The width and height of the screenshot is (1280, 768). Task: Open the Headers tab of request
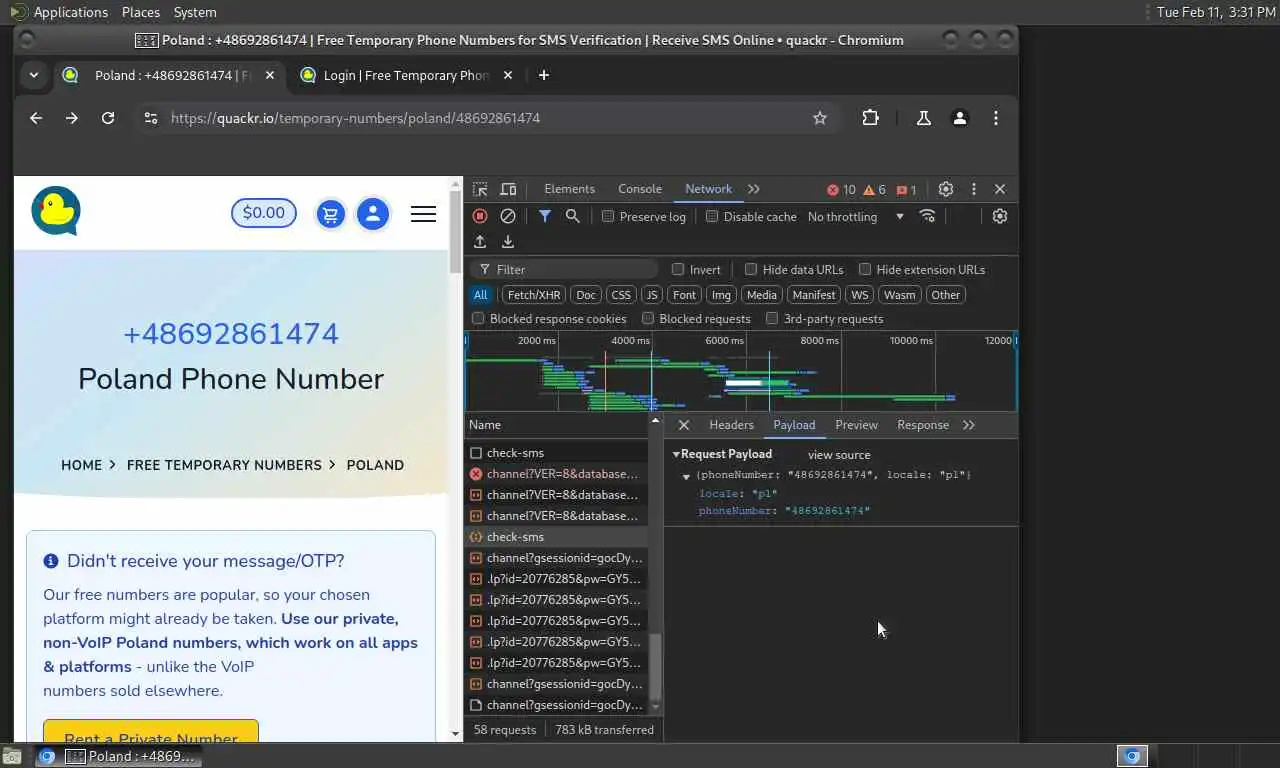point(731,425)
